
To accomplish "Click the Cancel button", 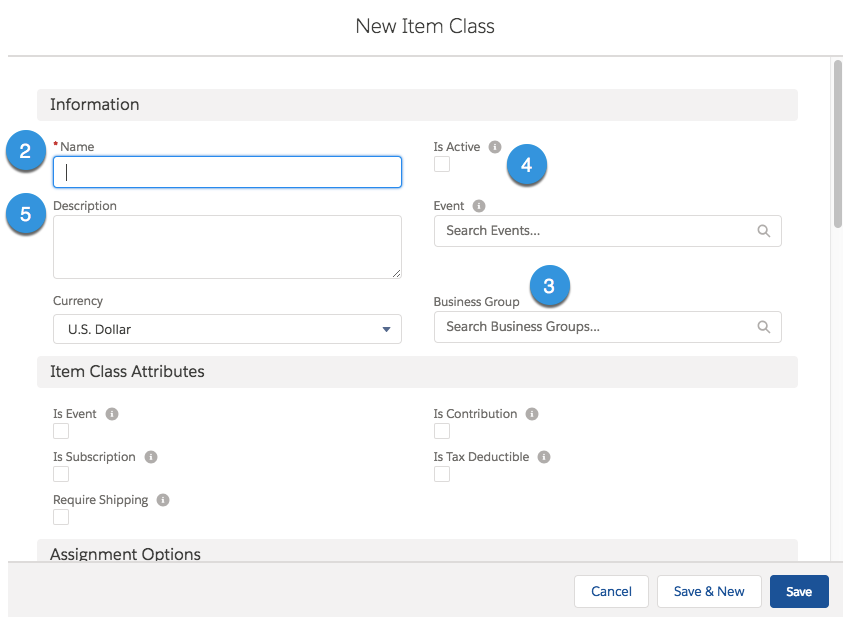I will (x=611, y=591).
